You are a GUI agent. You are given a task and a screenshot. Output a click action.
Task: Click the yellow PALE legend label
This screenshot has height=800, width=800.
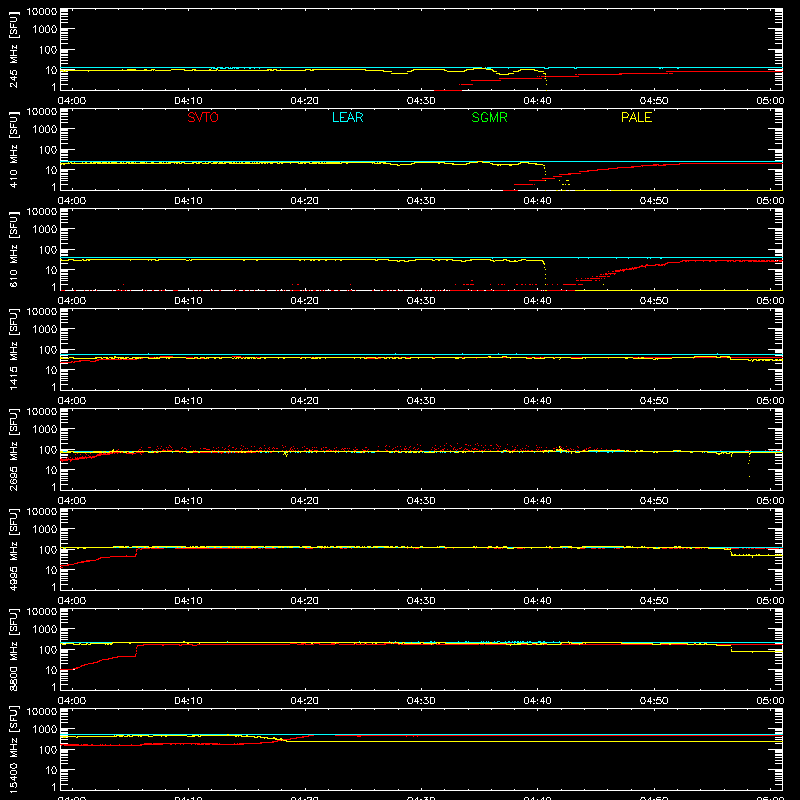[636, 117]
